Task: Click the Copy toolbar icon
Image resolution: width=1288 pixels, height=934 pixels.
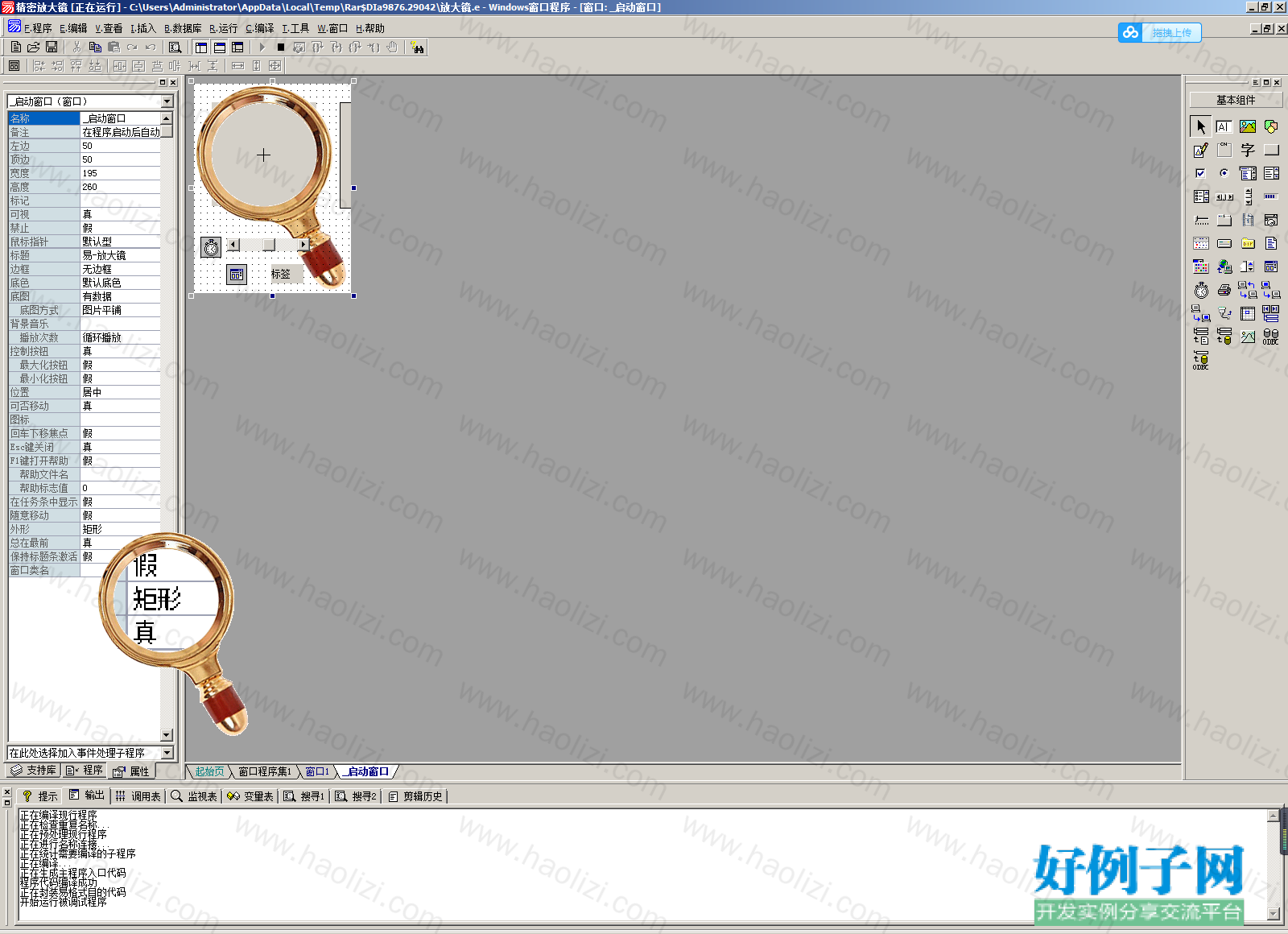Action: (x=95, y=48)
